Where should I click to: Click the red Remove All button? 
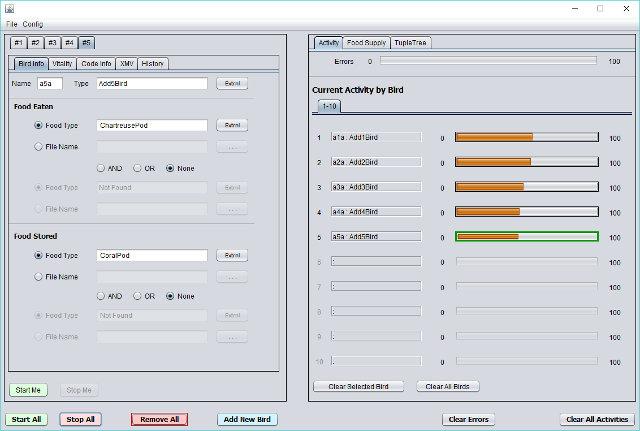point(160,419)
